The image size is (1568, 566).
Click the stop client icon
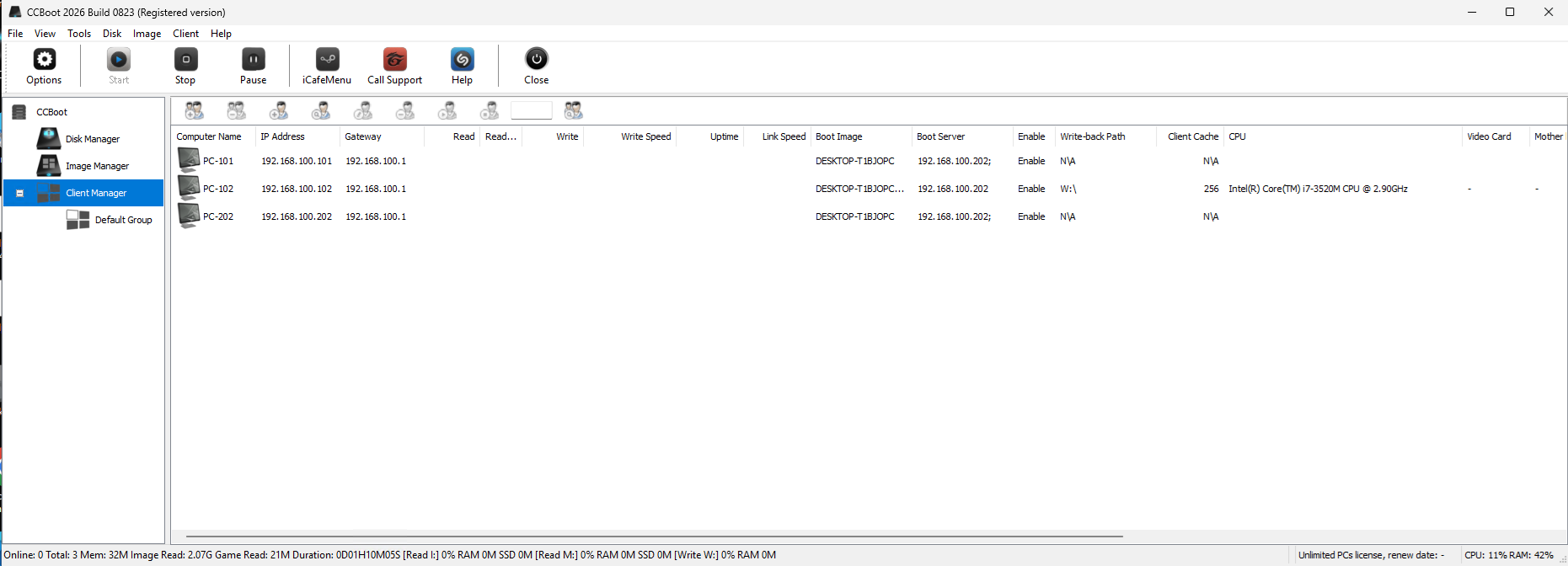click(490, 110)
